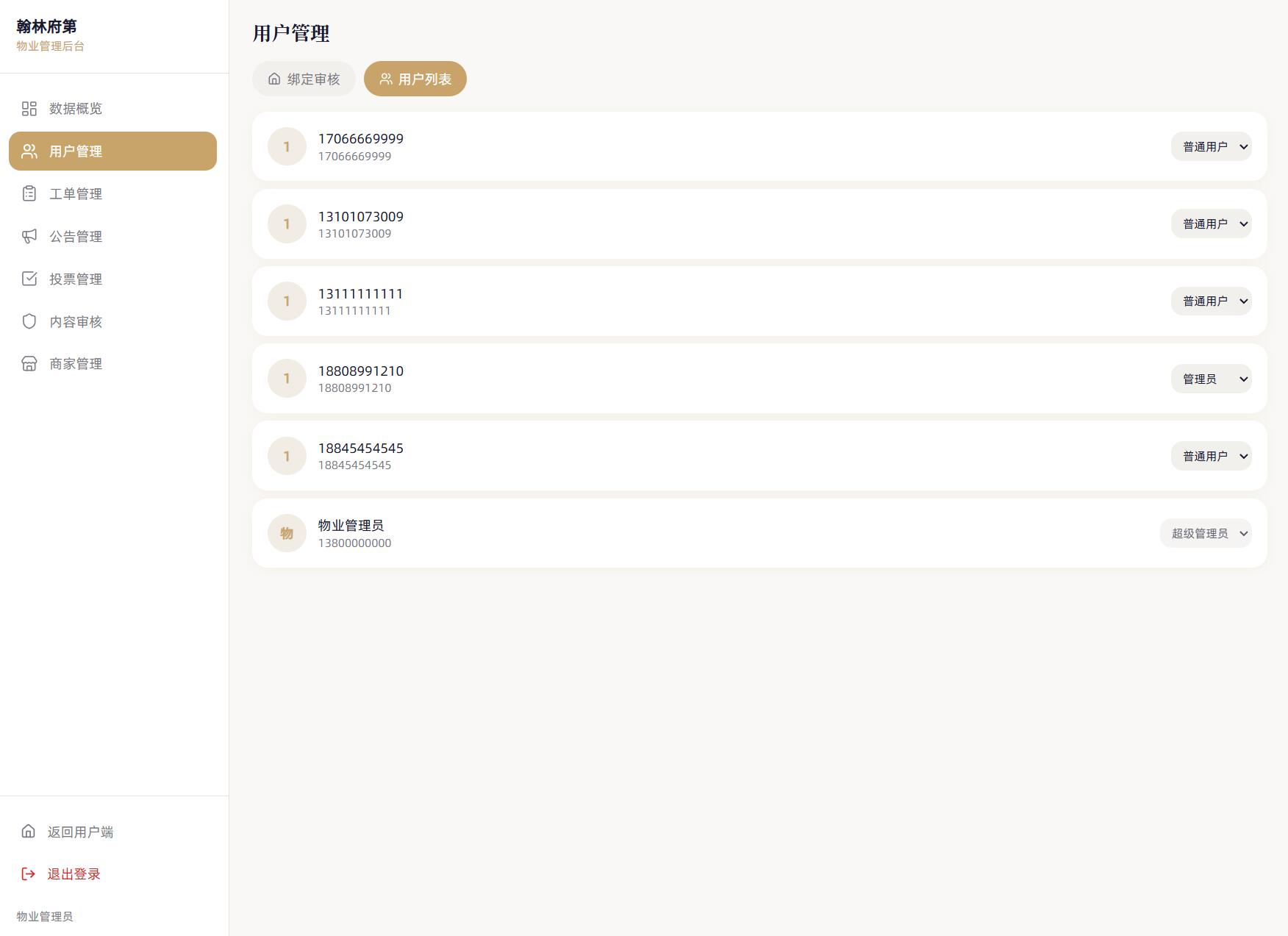Click user name 13111111111

point(360,293)
